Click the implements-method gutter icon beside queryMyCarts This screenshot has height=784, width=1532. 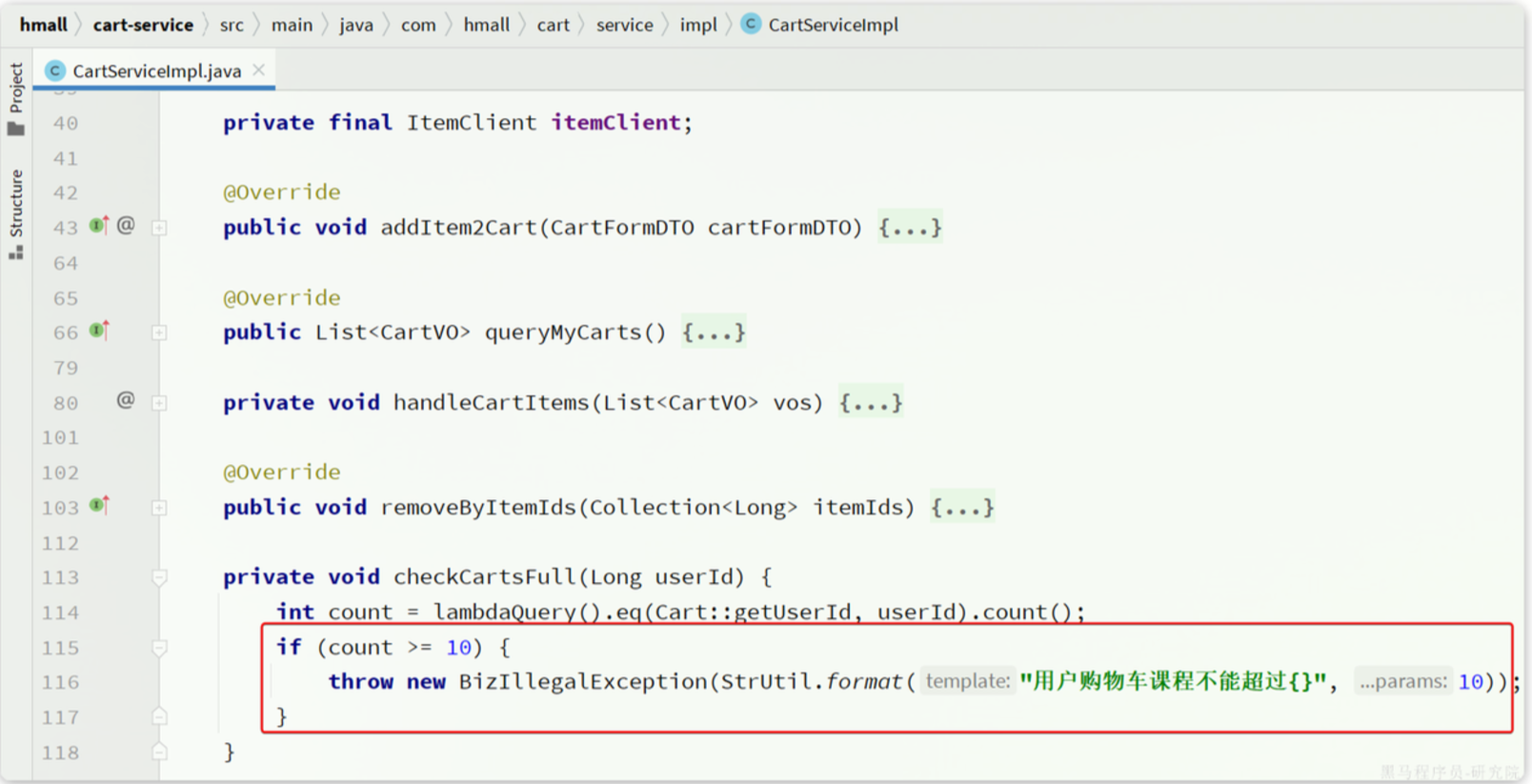tap(99, 331)
